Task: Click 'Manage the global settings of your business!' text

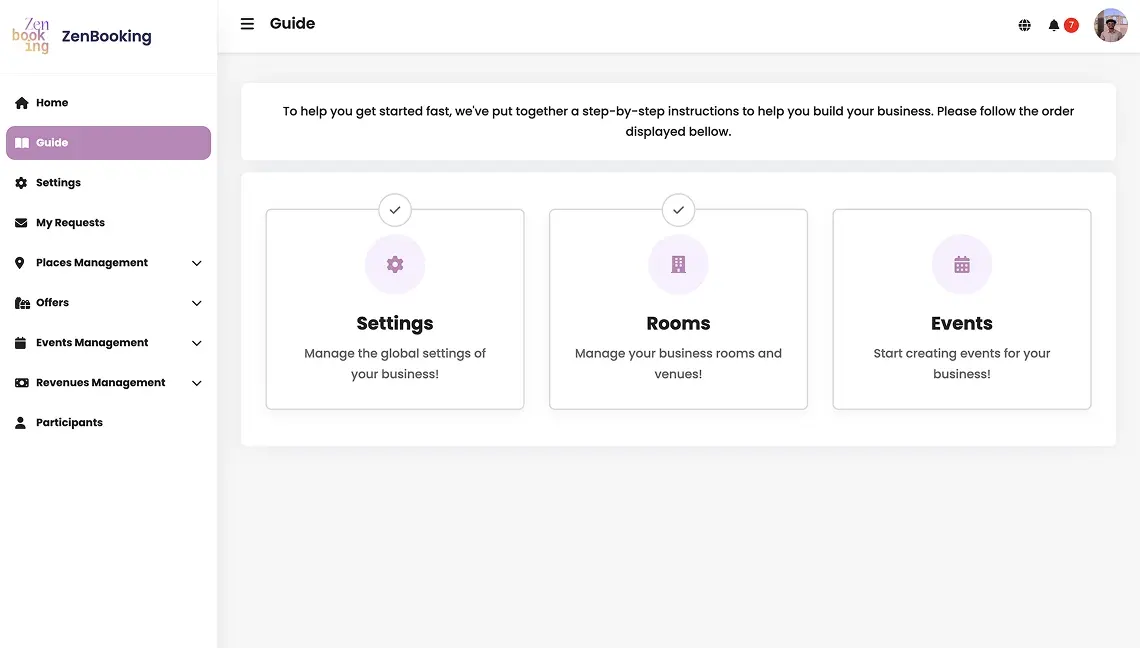Action: pyautogui.click(x=395, y=364)
